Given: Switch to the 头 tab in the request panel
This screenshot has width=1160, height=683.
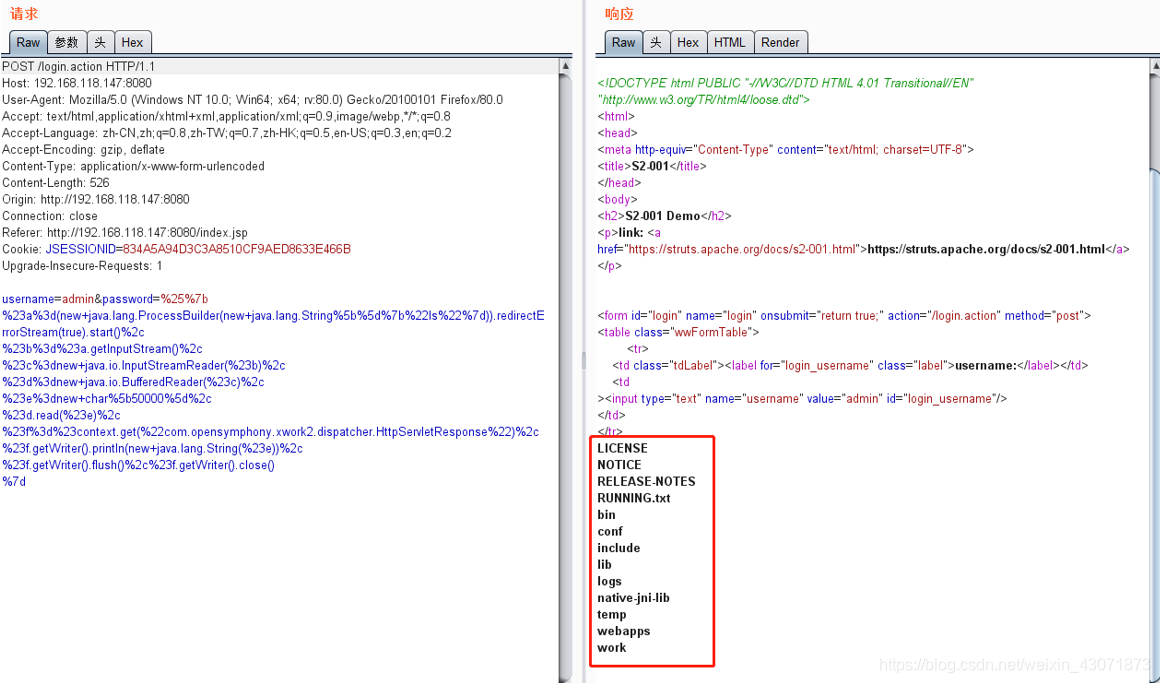Looking at the screenshot, I should (x=100, y=42).
